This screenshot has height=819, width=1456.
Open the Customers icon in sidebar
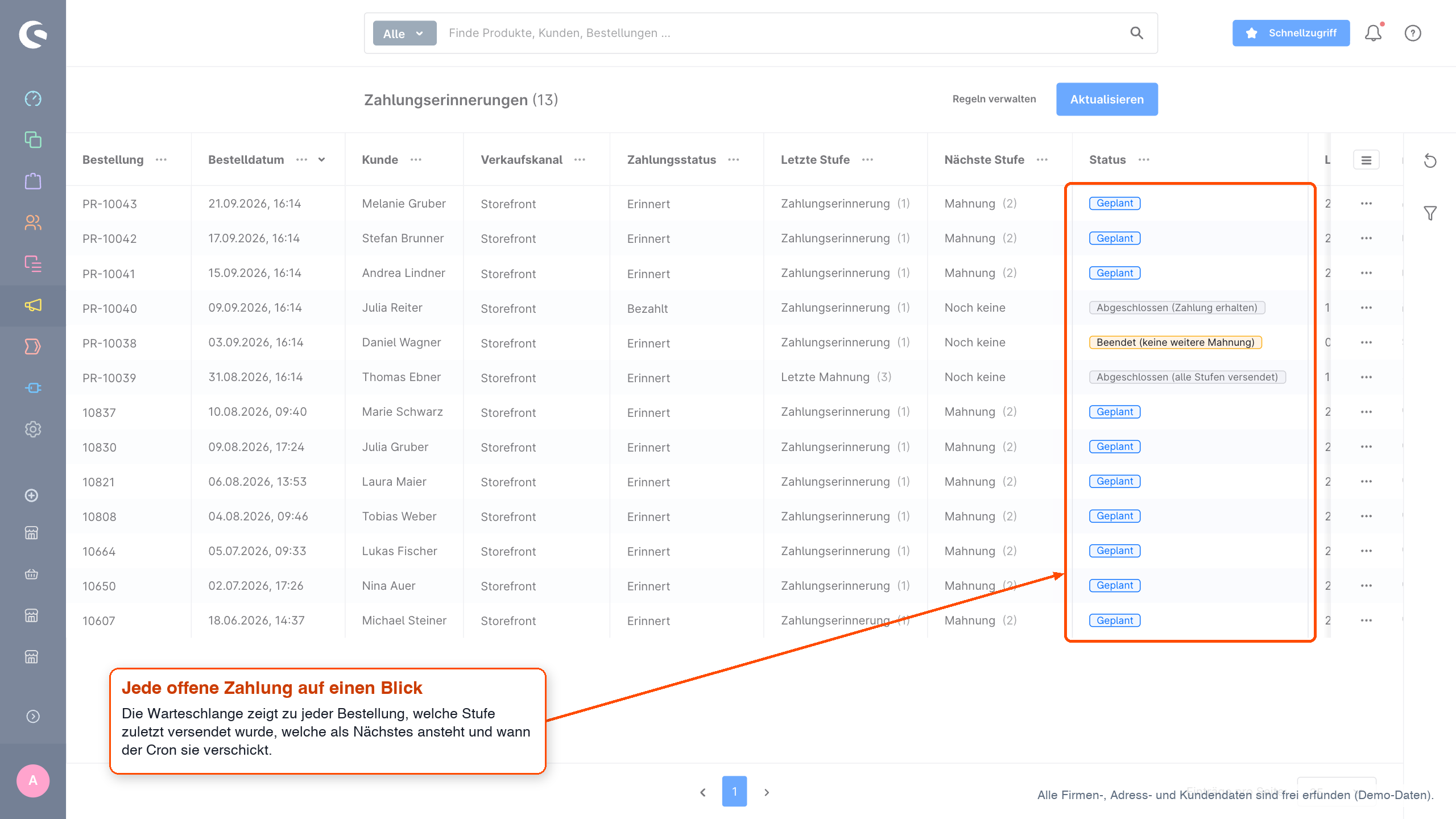coord(33,222)
